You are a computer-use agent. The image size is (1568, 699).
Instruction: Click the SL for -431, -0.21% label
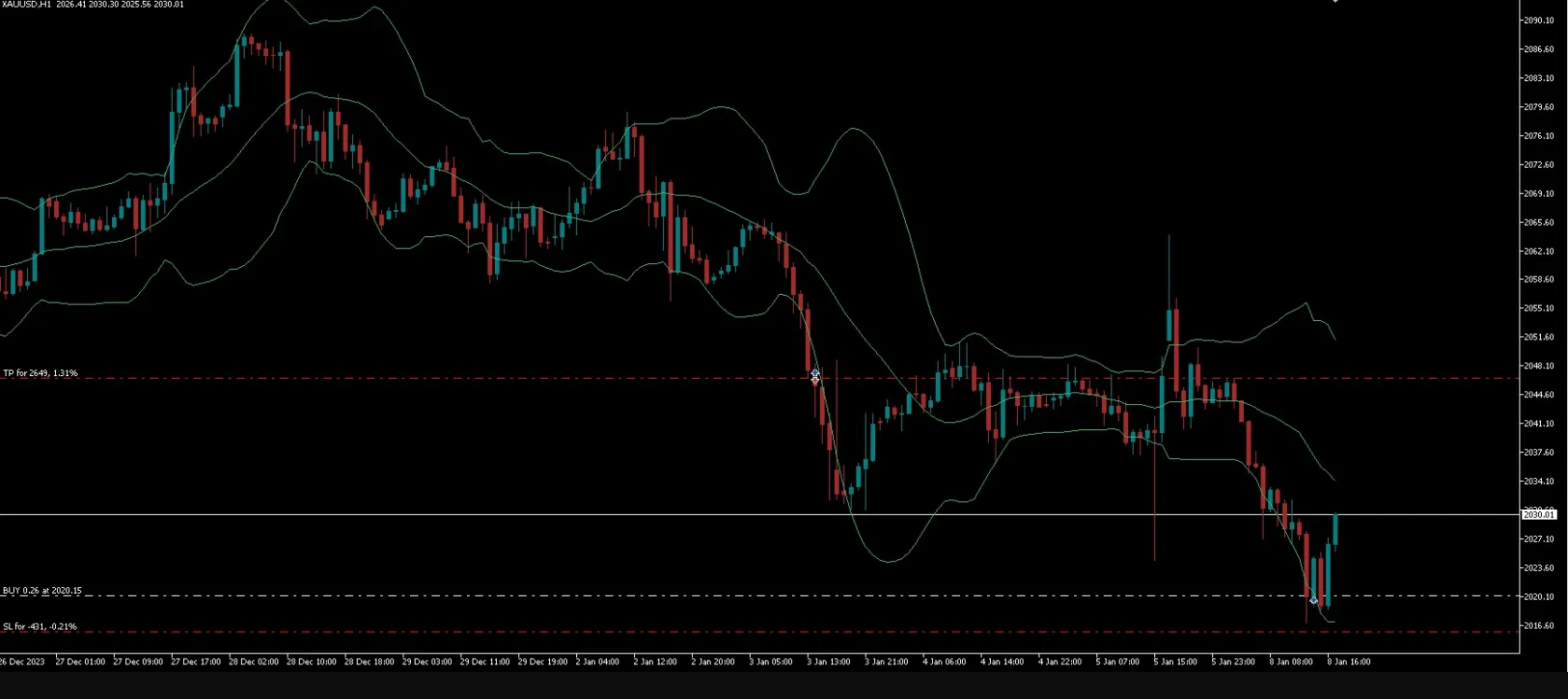click(40, 626)
